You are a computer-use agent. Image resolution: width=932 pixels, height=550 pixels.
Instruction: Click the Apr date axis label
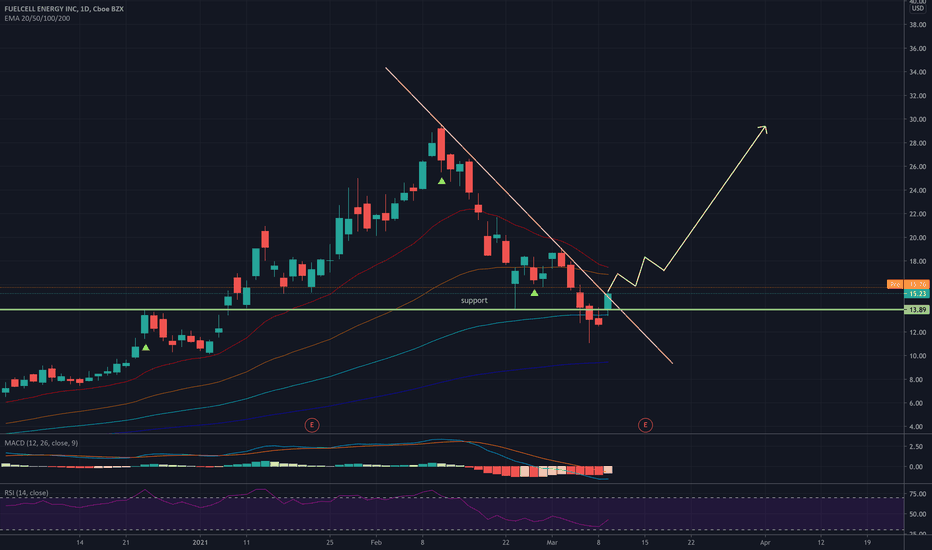click(765, 542)
